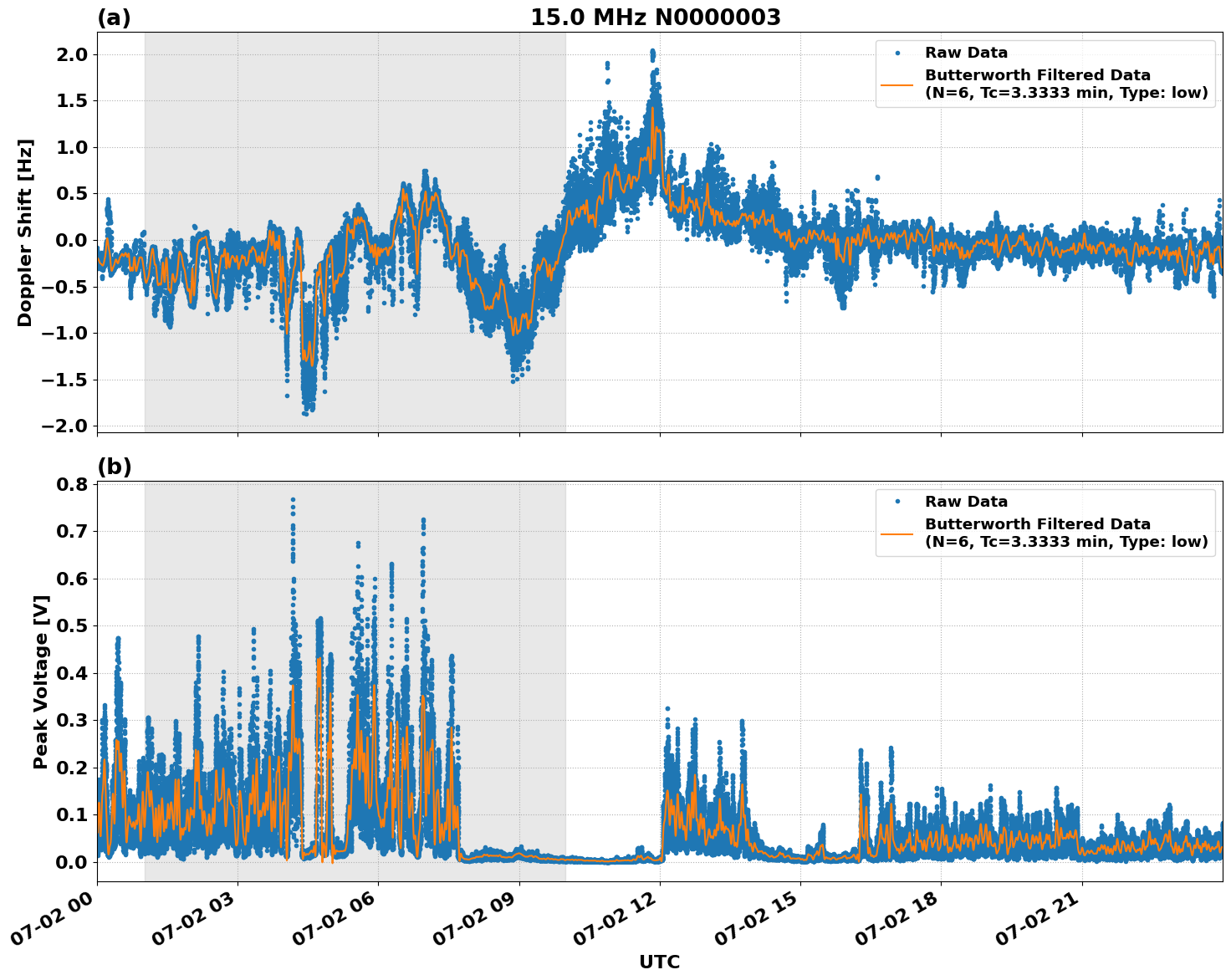Image resolution: width=1231 pixels, height=980 pixels.
Task: Click the panel label (b)
Action: click(x=115, y=467)
